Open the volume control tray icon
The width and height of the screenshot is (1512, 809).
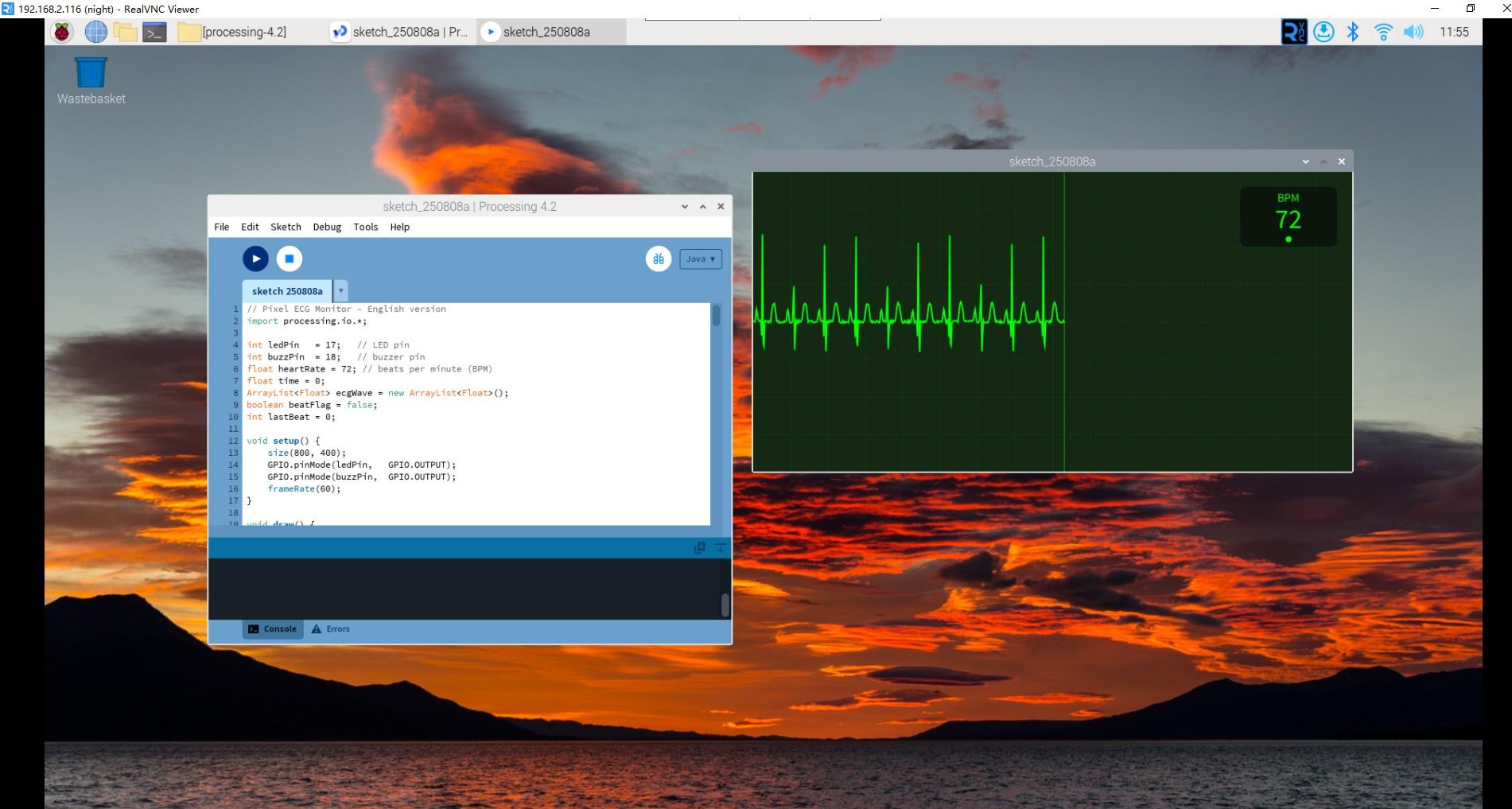click(1413, 32)
